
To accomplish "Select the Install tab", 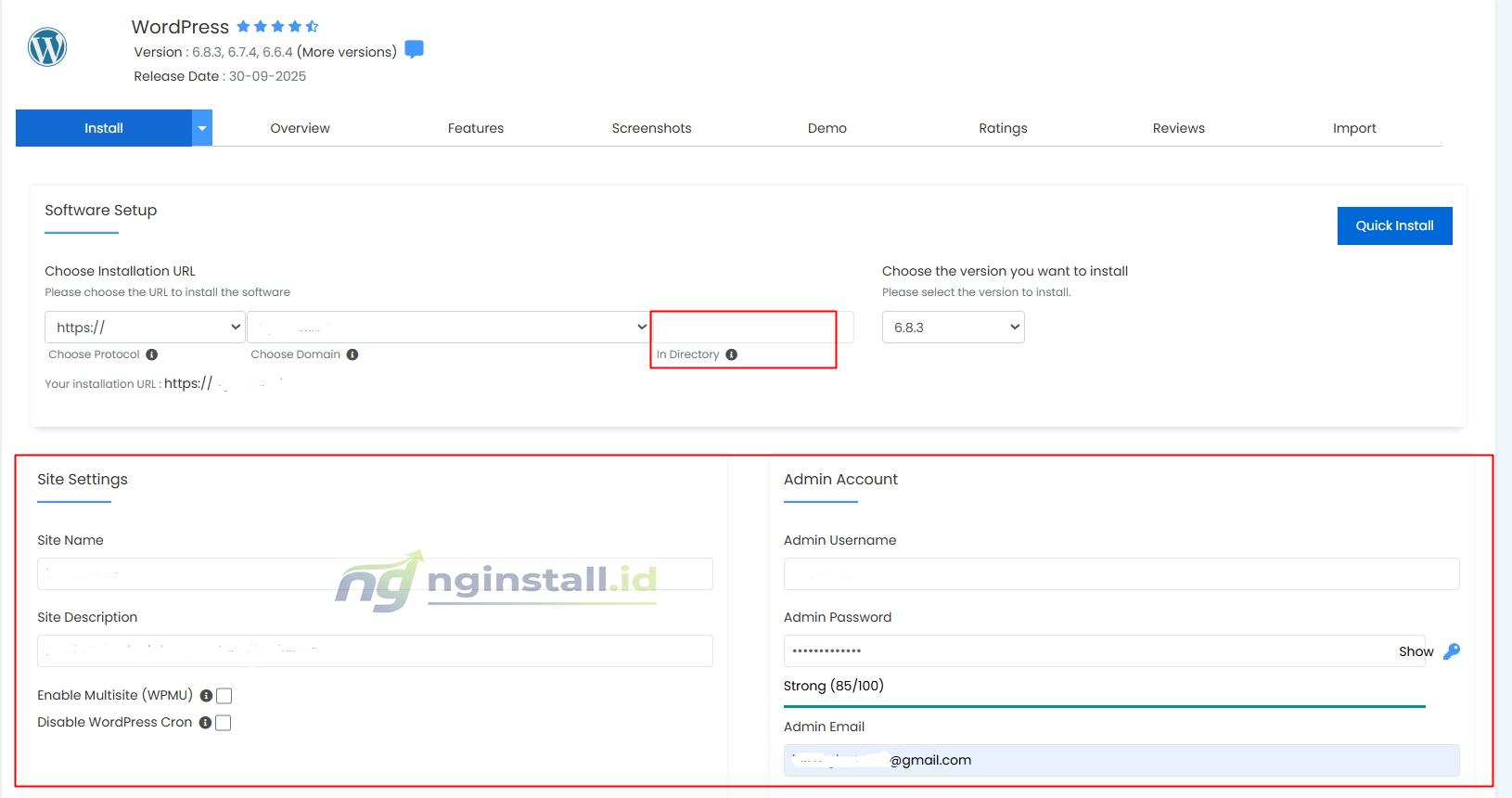I will [104, 128].
